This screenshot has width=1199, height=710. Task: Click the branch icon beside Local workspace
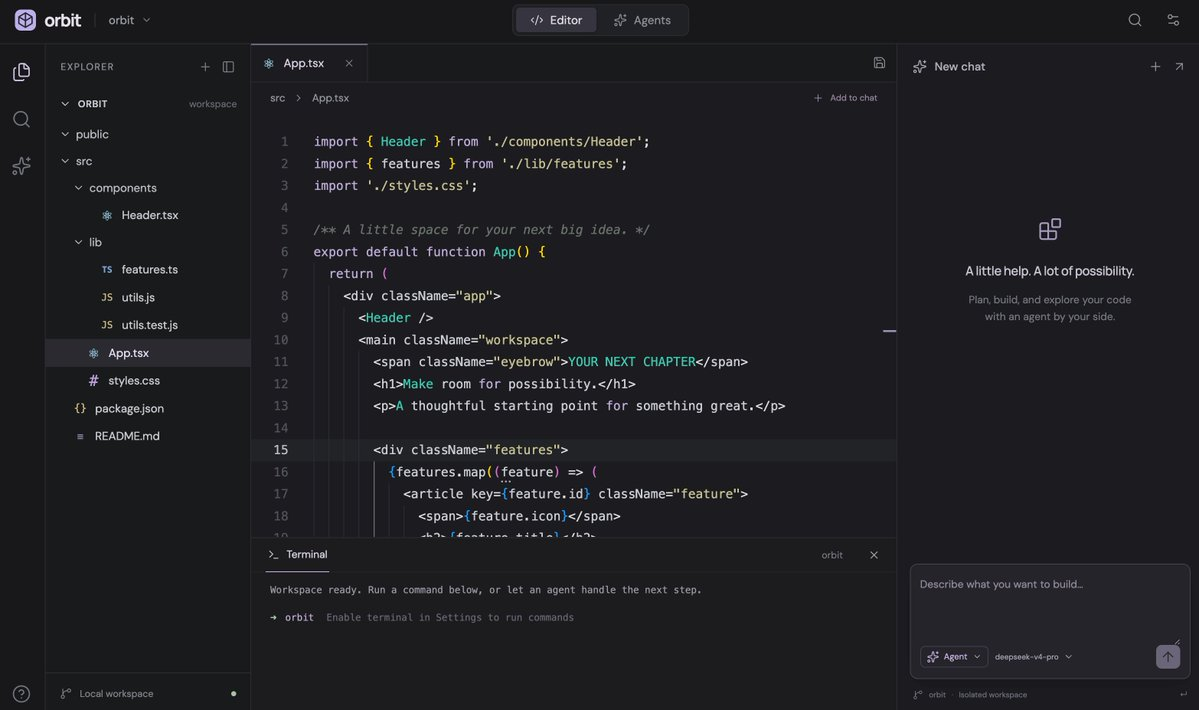pyautogui.click(x=66, y=694)
